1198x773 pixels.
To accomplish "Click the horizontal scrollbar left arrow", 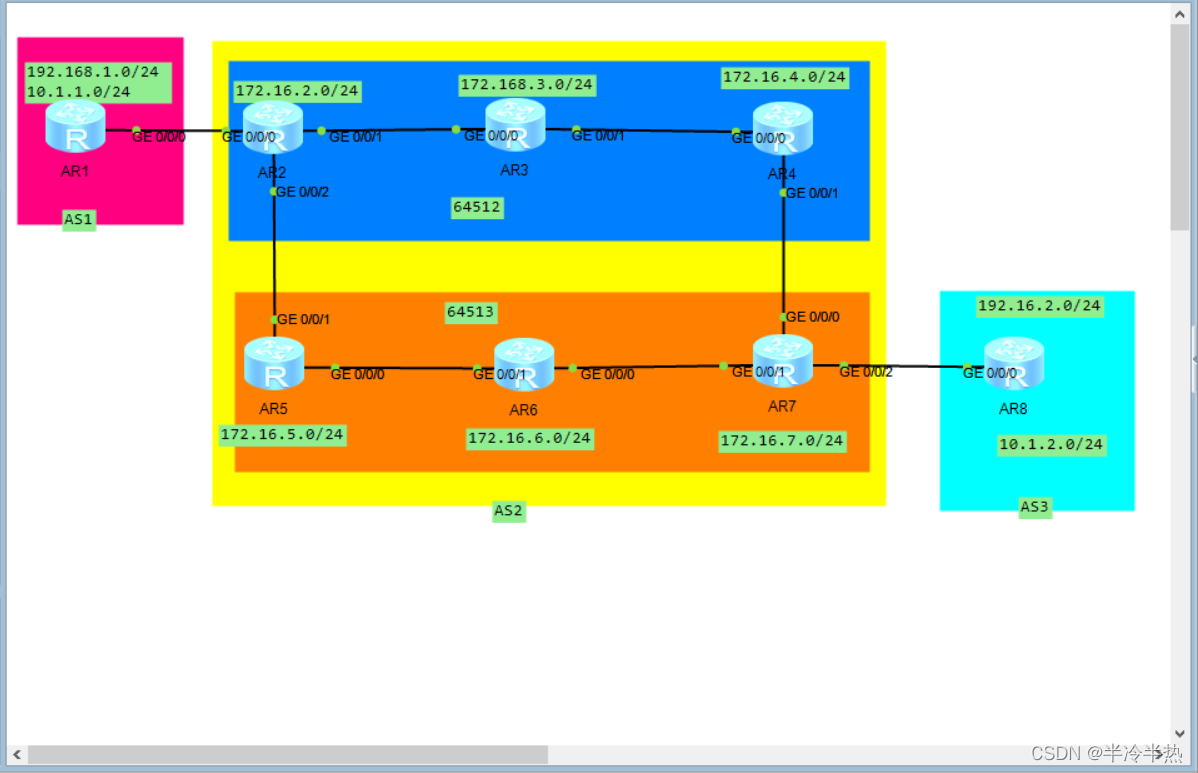I will pyautogui.click(x=17, y=755).
